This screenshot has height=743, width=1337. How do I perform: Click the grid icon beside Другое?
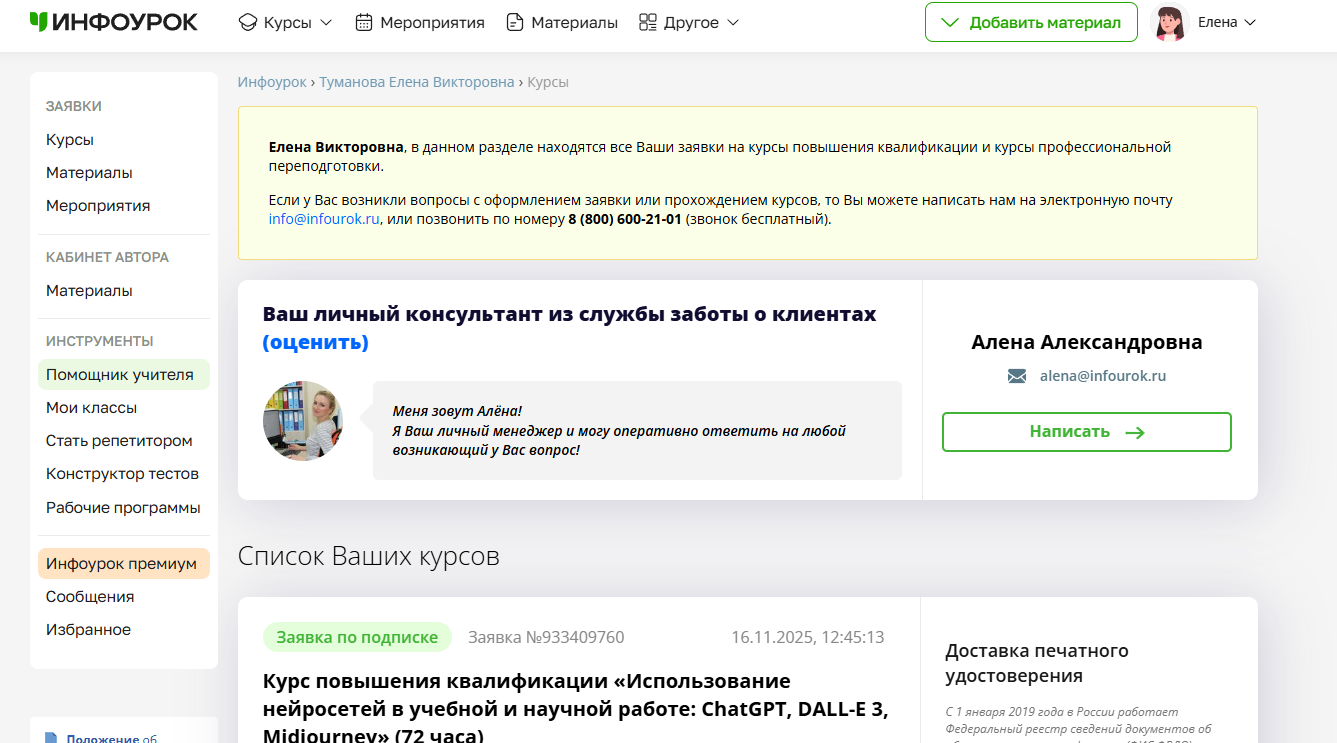point(648,22)
